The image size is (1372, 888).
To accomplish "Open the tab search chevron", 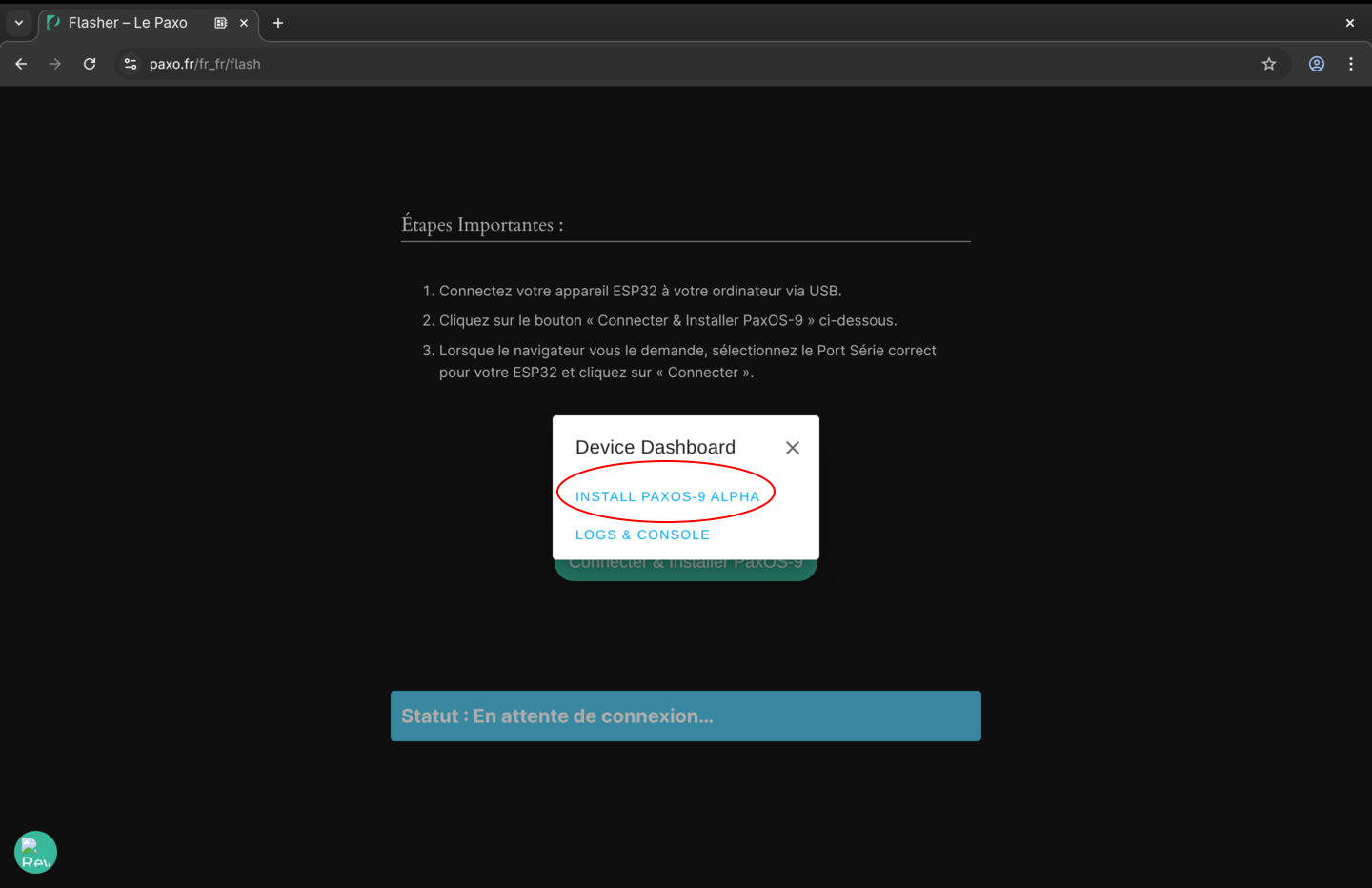I will pos(18,22).
